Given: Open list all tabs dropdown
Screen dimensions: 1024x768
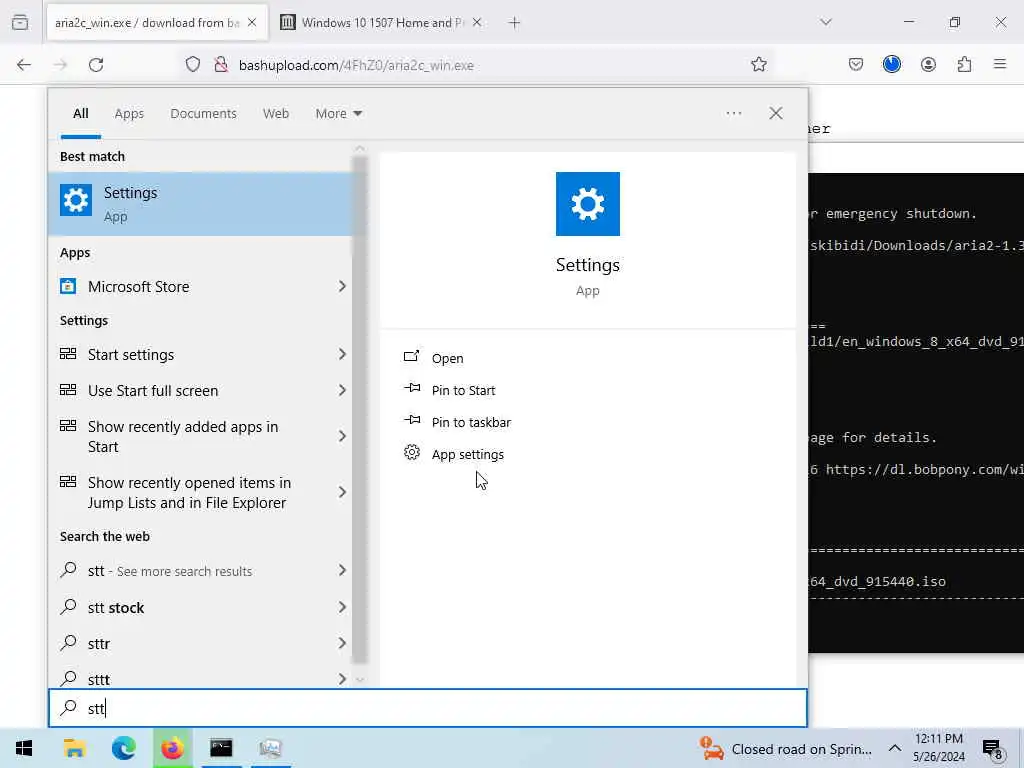Looking at the screenshot, I should (x=826, y=22).
